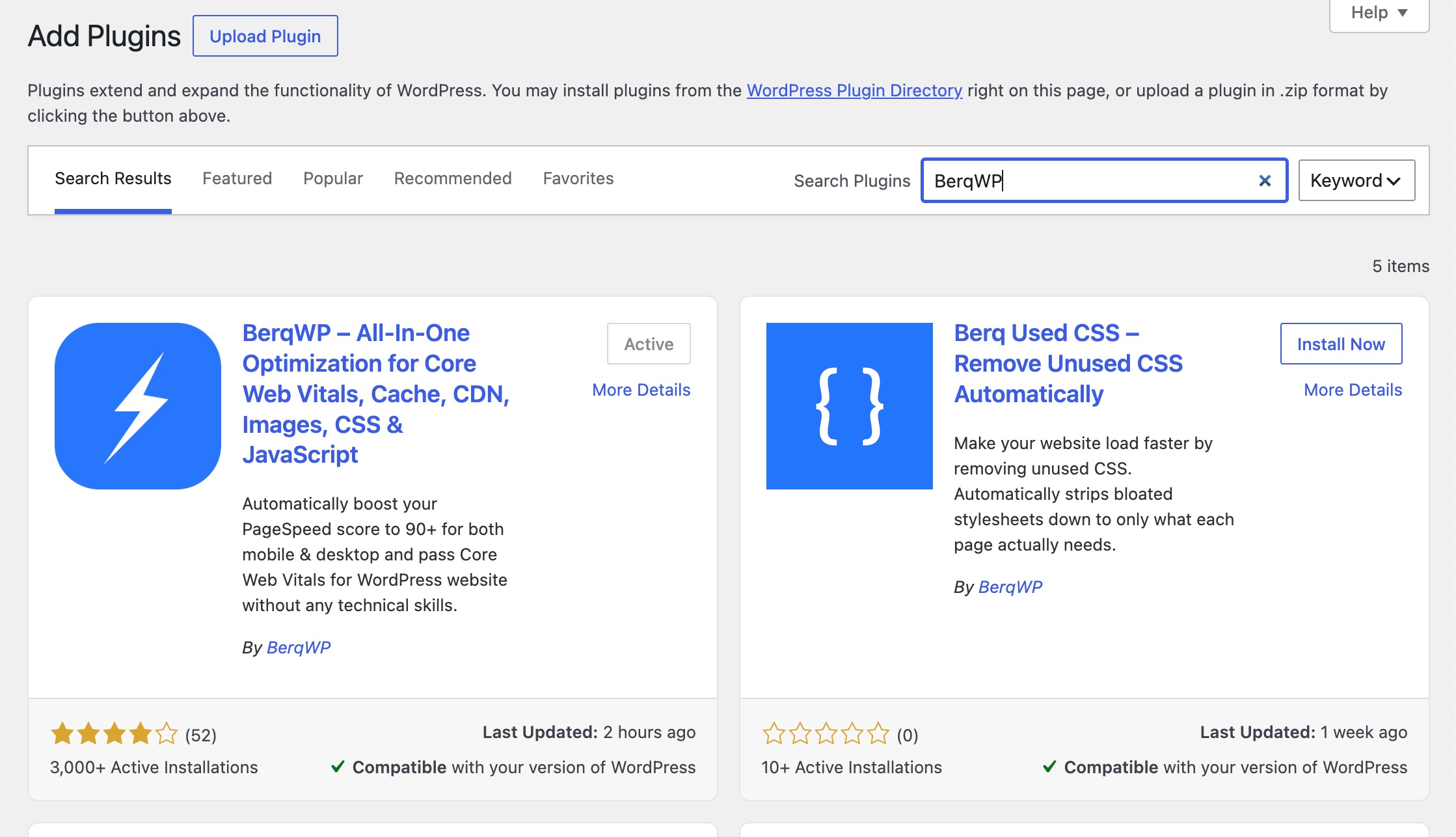Image resolution: width=1456 pixels, height=837 pixels.
Task: Click the '10+ Active Installations' text
Action: pos(852,767)
